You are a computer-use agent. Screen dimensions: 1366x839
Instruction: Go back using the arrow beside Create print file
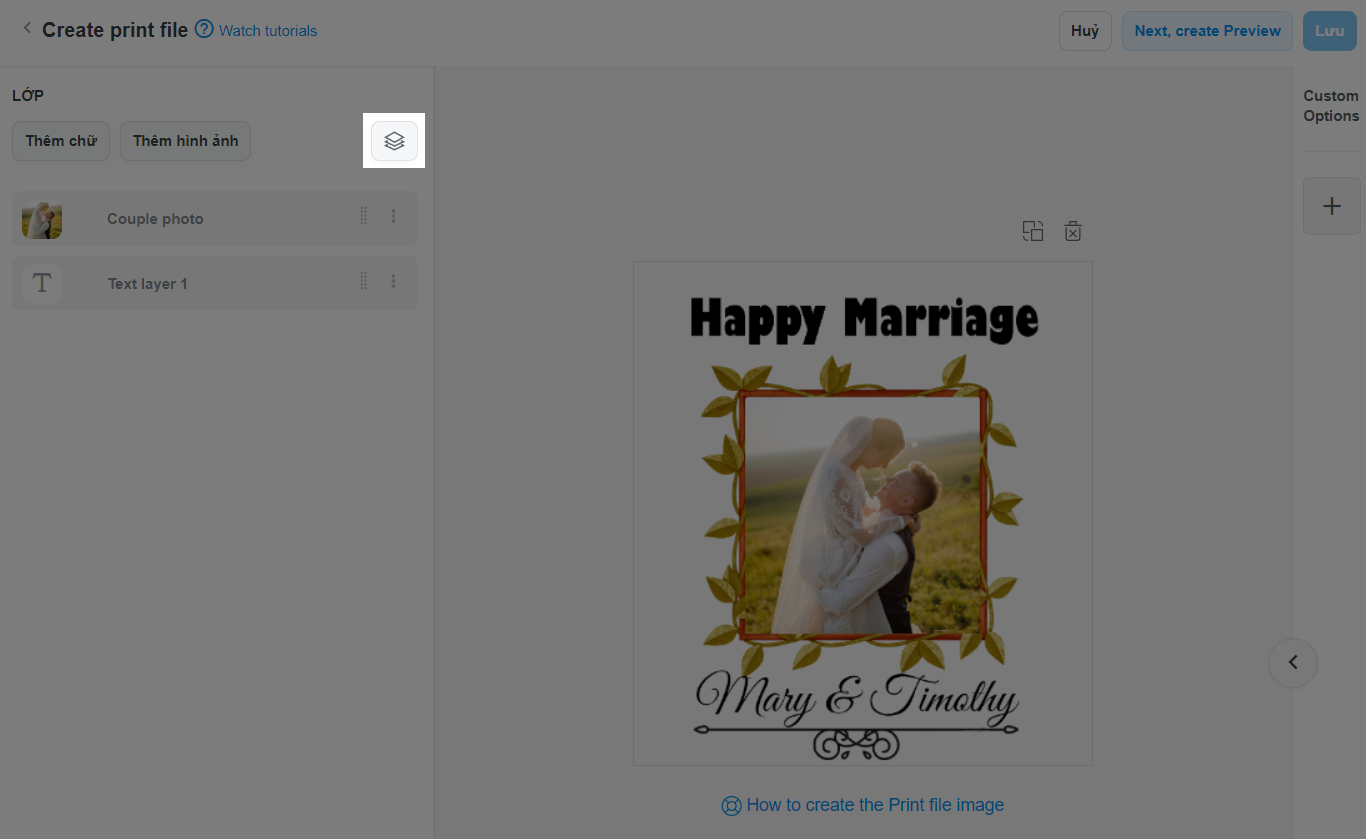pyautogui.click(x=27, y=29)
